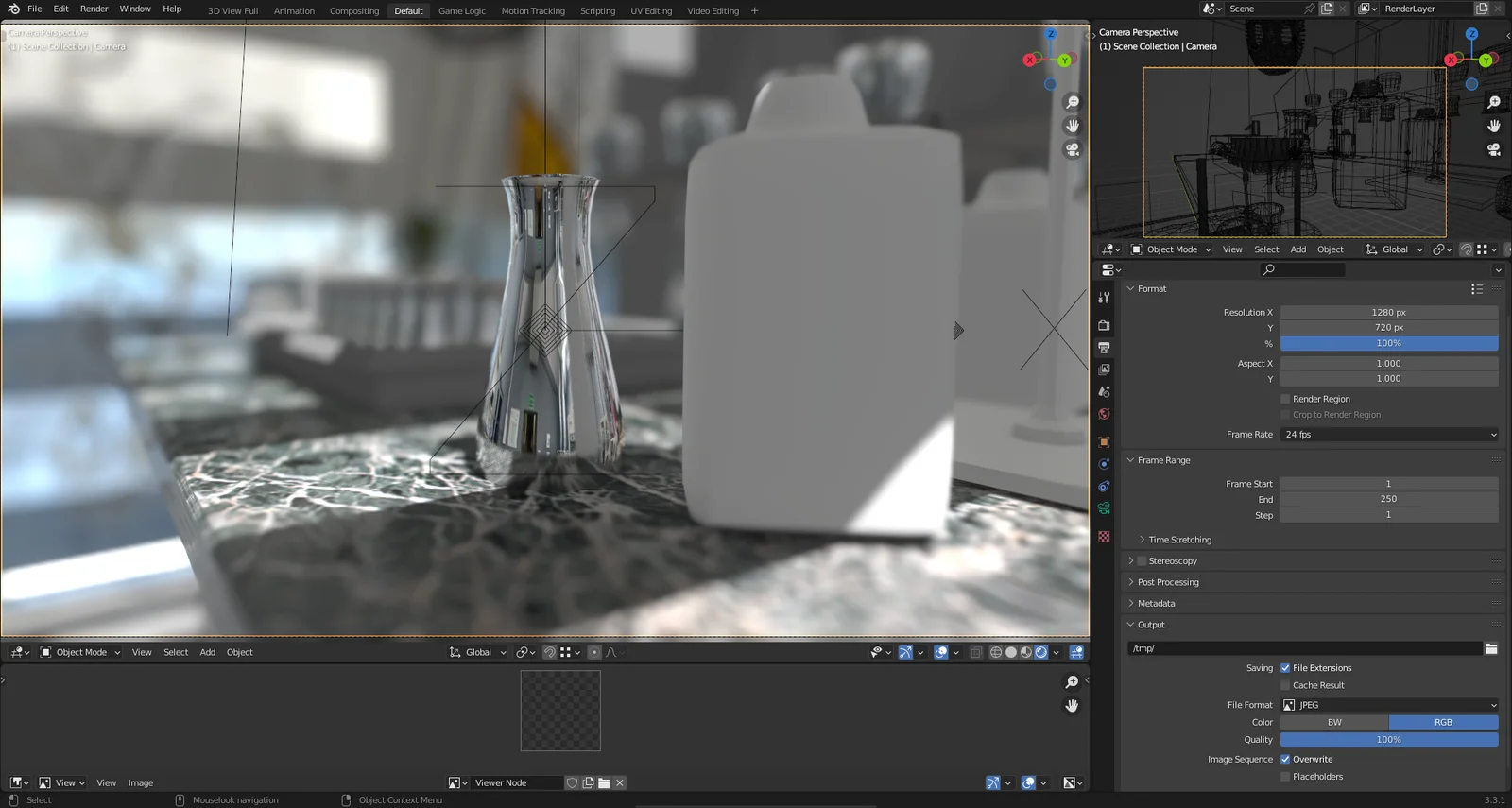Open the View Layer properties tab icon
Screen dimensions: 1512x808
pos(1104,370)
